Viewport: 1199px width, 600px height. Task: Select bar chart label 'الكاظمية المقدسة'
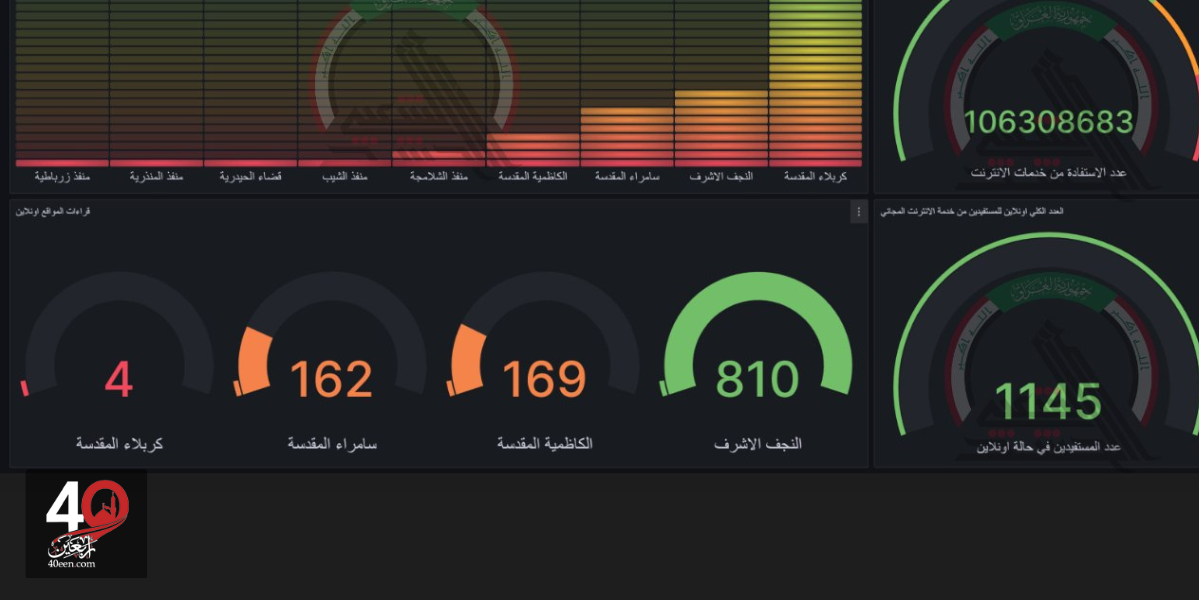point(533,177)
